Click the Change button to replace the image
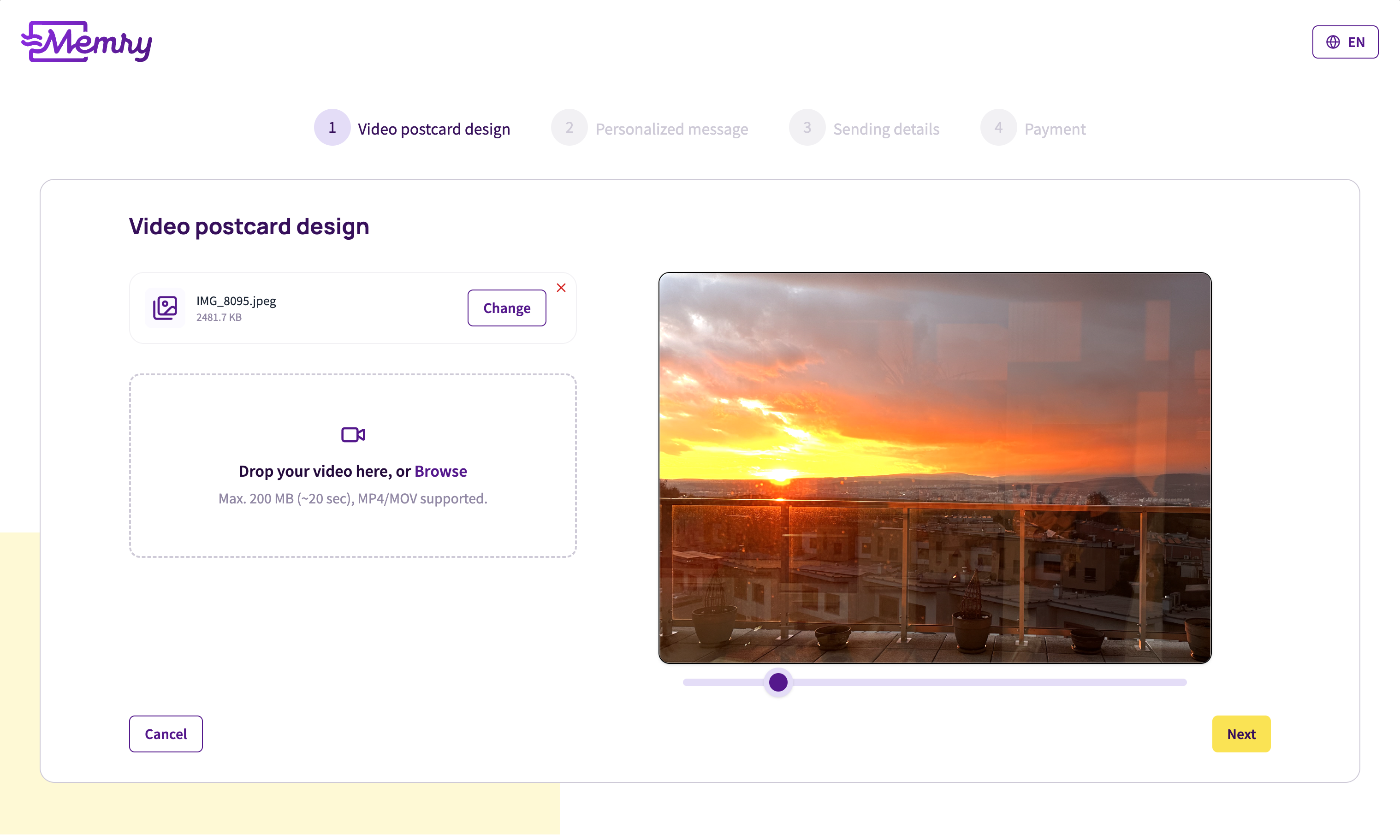Screen dimensions: 1400x840 click(506, 308)
